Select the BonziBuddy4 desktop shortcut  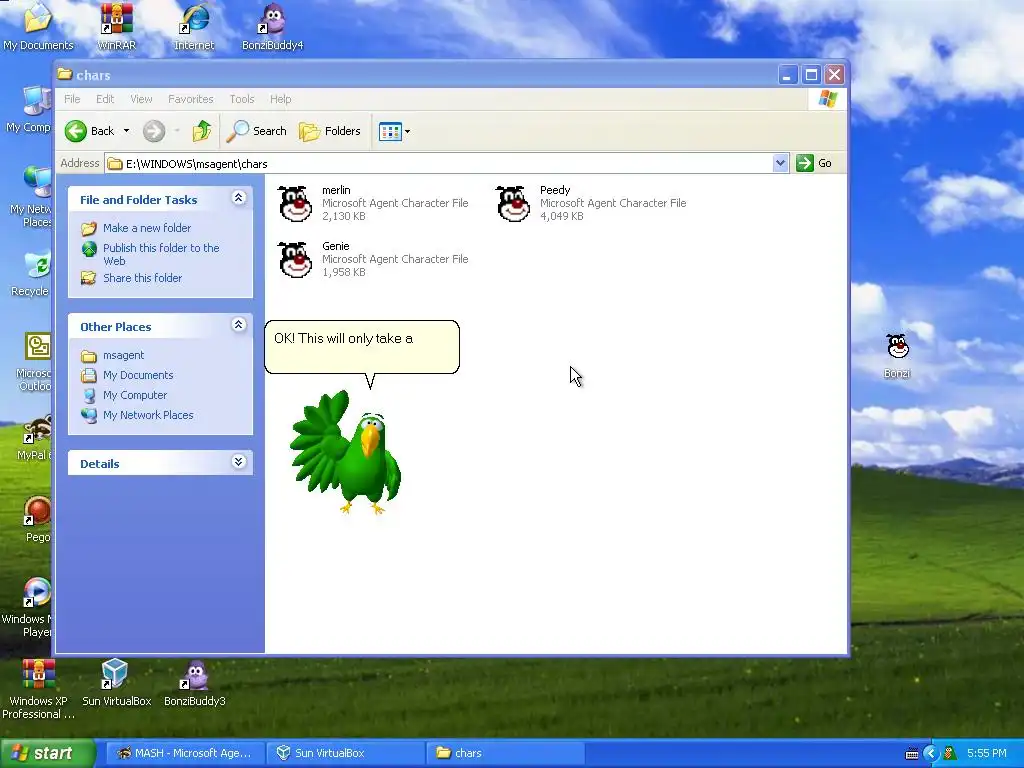[272, 26]
